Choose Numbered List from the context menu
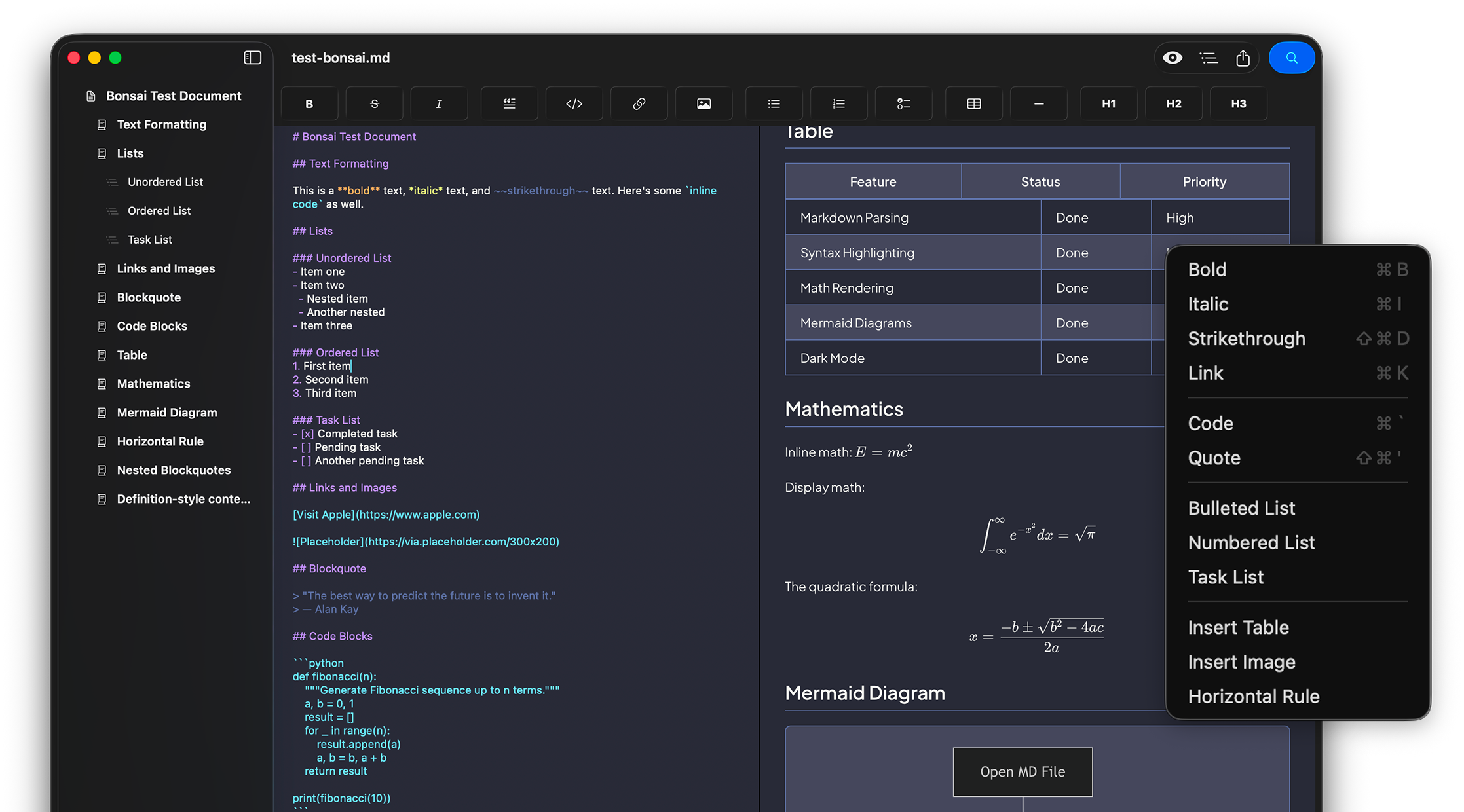1464x812 pixels. pos(1298,543)
